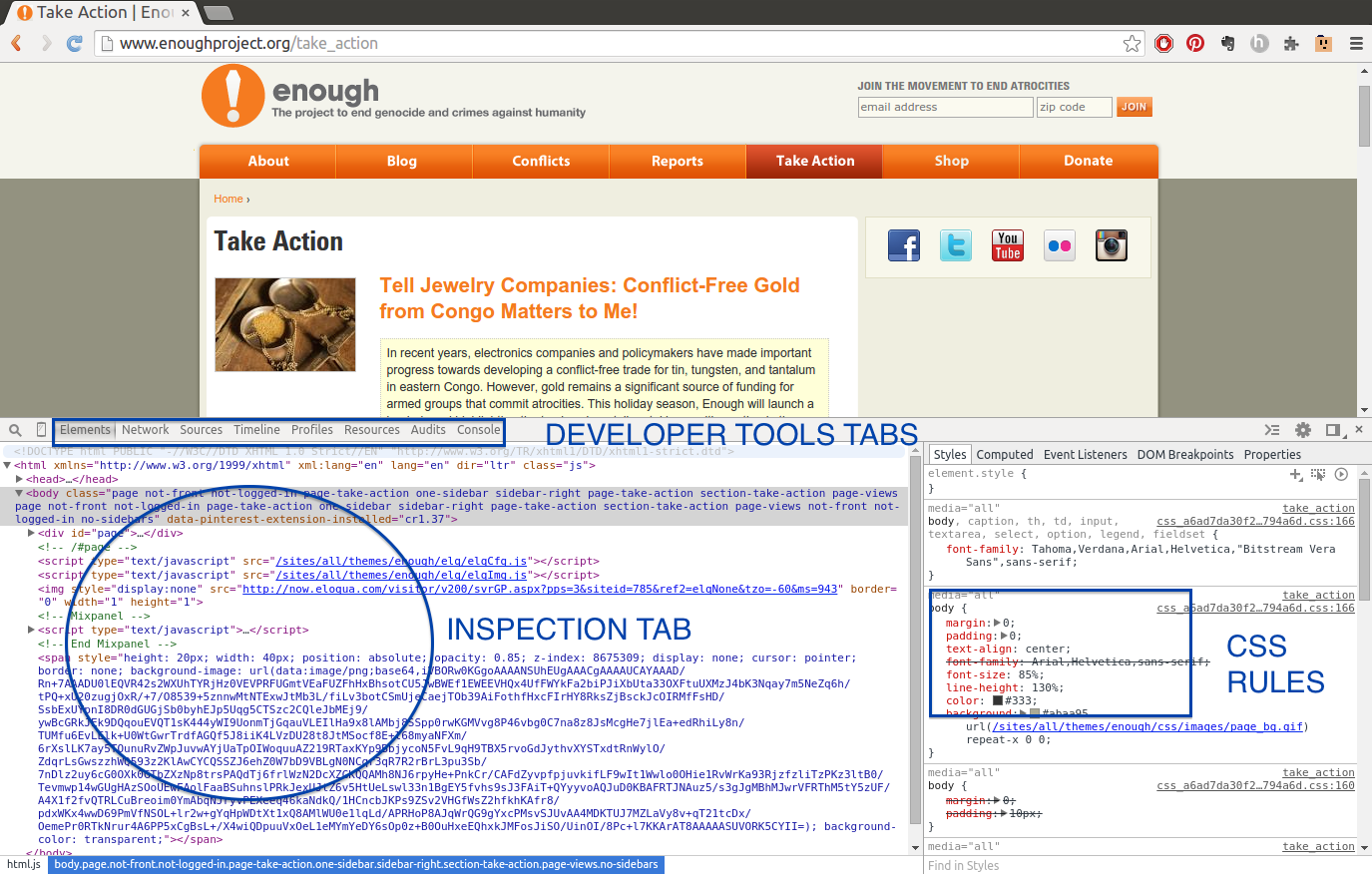Click the zip code input field

pos(1075,107)
